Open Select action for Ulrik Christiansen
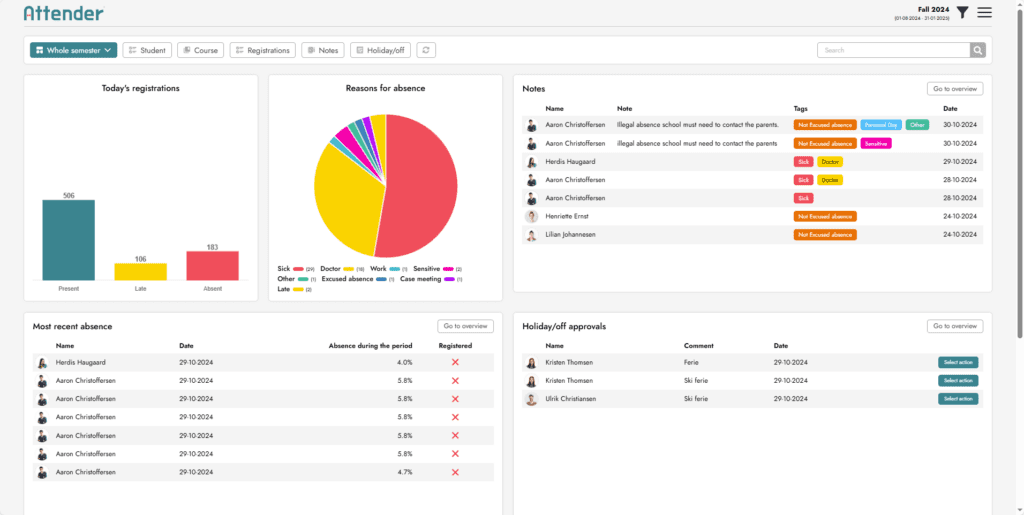The width and height of the screenshot is (1024, 515). [958, 399]
